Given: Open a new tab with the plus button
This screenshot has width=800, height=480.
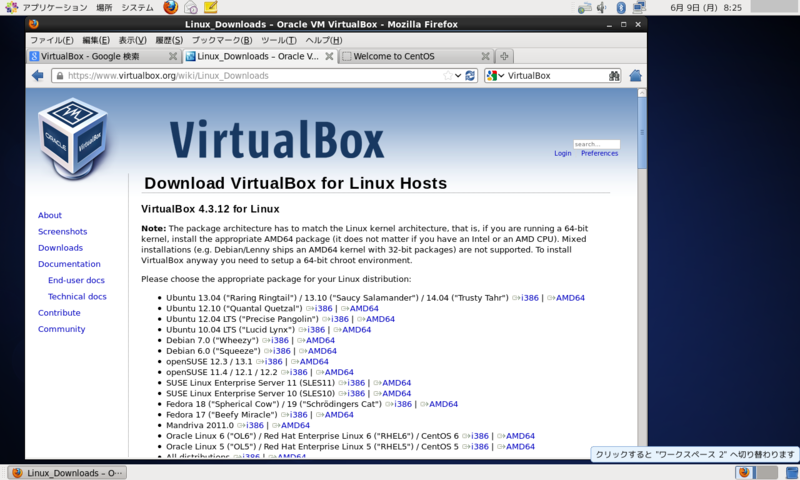Looking at the screenshot, I should pos(504,56).
